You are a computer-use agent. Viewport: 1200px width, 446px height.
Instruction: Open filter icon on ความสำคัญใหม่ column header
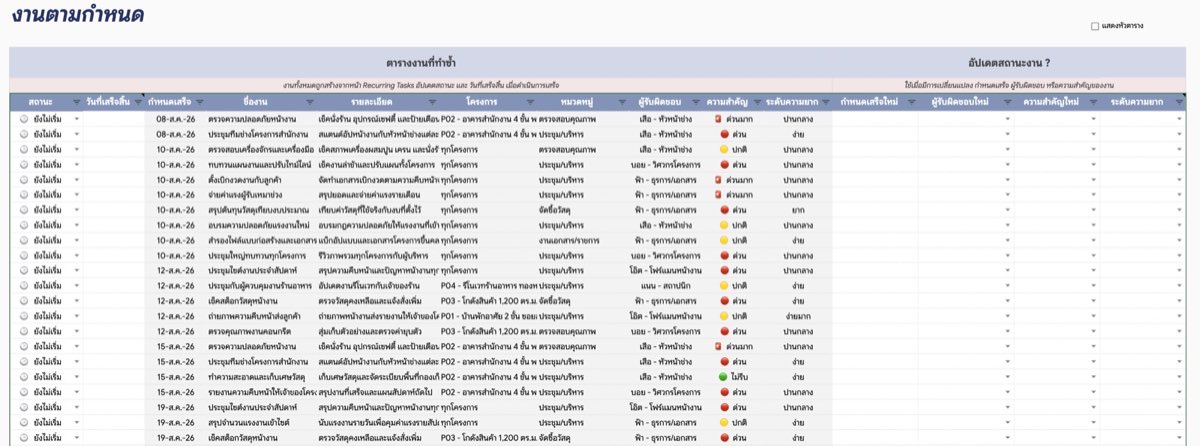1091,103
